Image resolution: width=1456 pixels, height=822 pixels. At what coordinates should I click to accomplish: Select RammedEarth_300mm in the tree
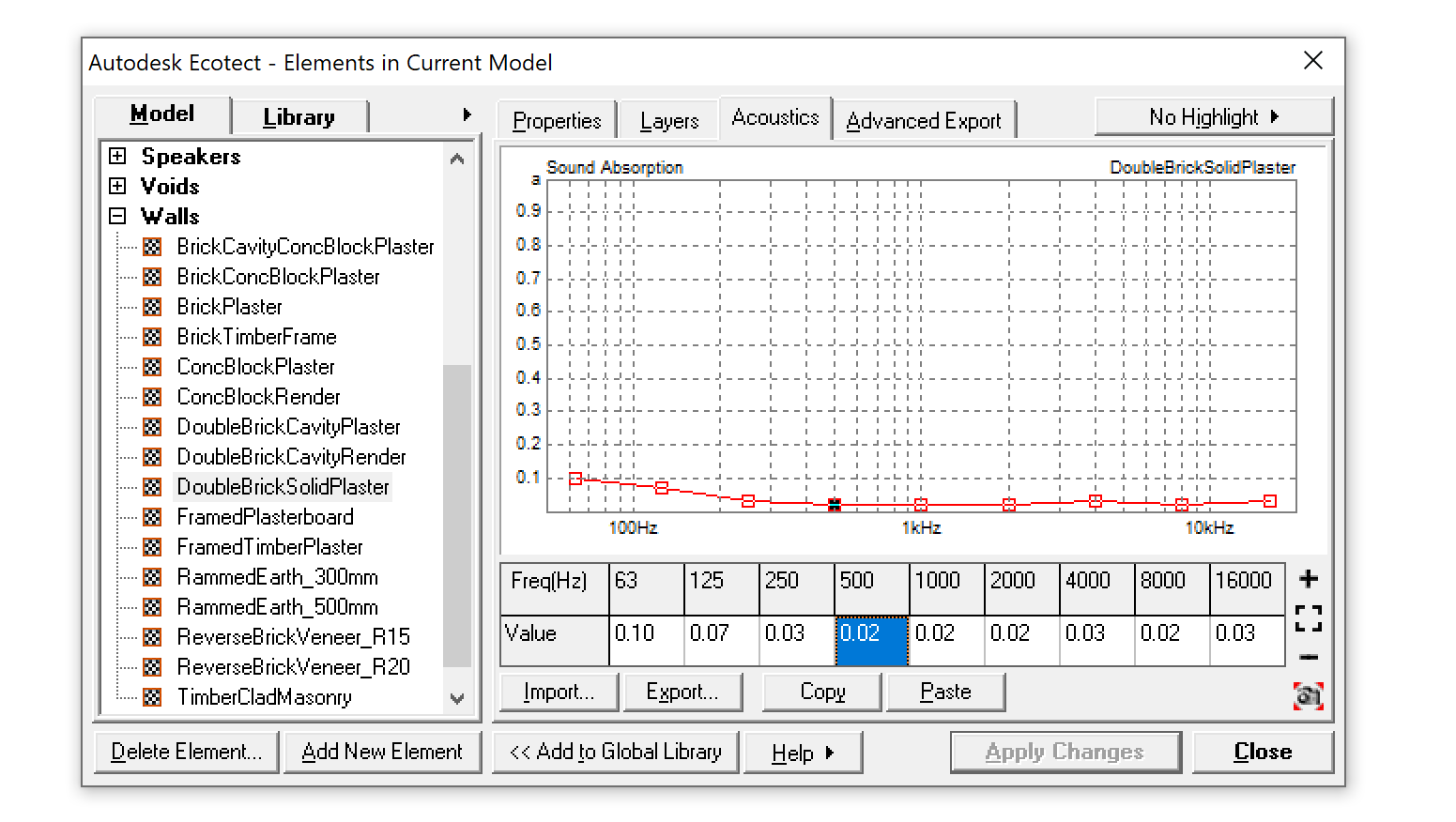click(278, 577)
